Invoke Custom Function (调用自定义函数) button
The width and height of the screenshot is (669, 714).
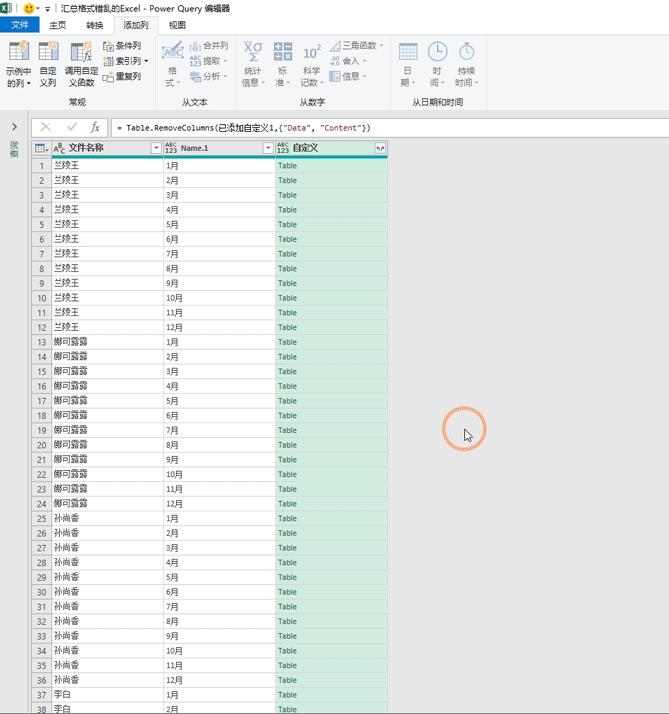(82, 64)
